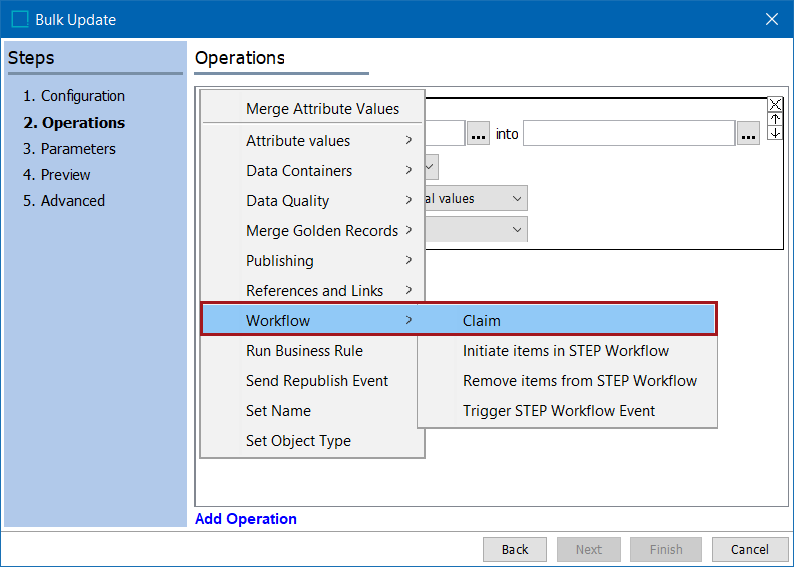The height and width of the screenshot is (567, 794).
Task: Select Trigger STEP Workflow Event
Action: click(x=567, y=410)
